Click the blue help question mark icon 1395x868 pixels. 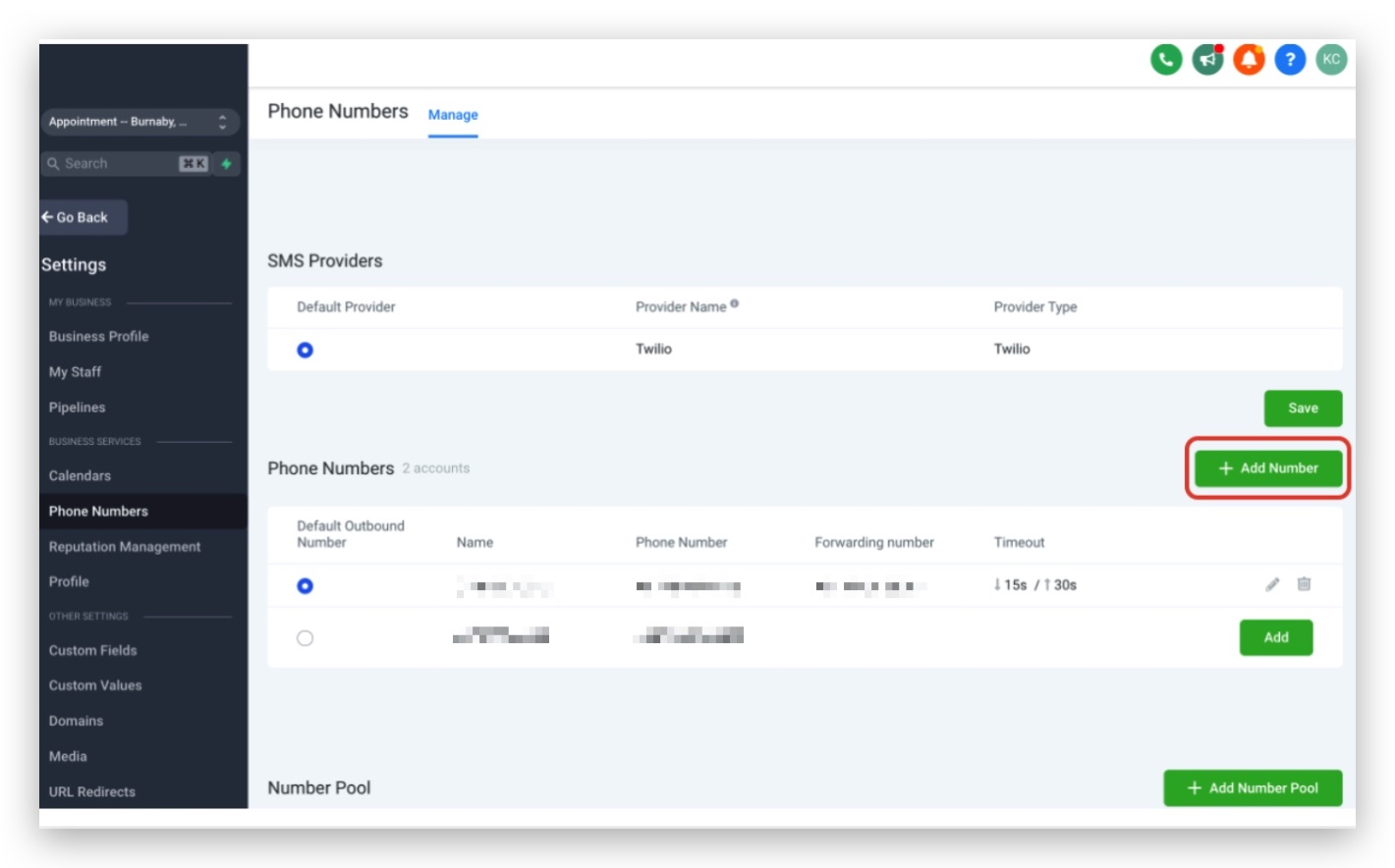click(x=1290, y=60)
